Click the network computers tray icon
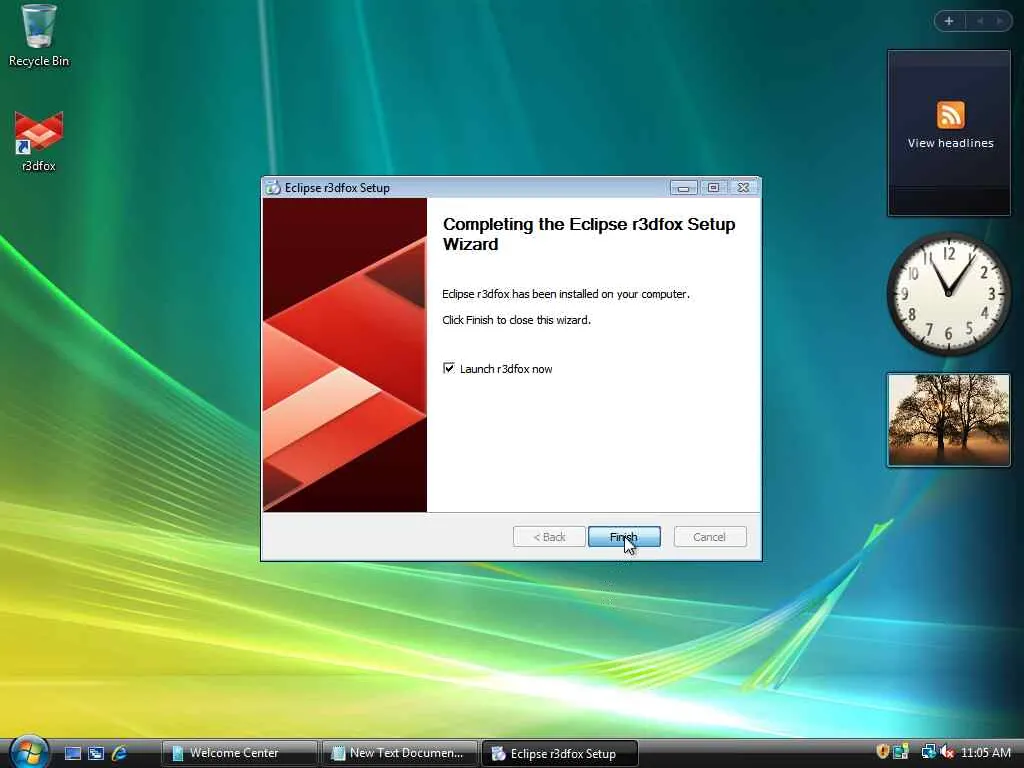Viewport: 1024px width, 768px height. tap(928, 752)
